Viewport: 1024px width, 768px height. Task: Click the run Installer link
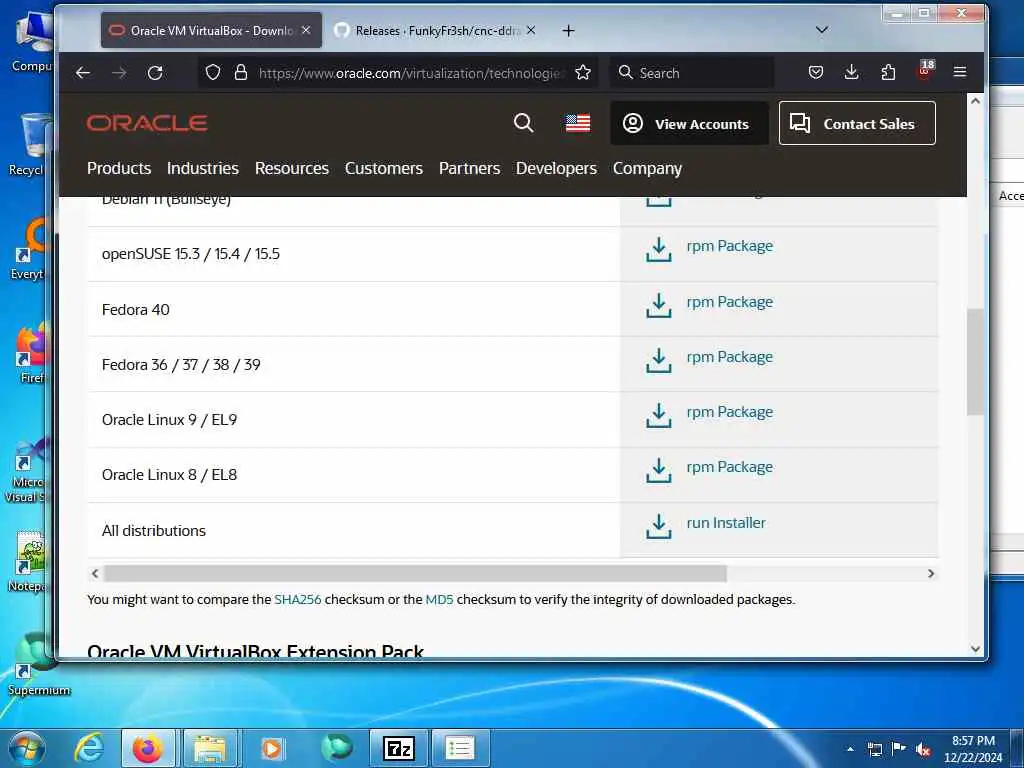coord(726,522)
